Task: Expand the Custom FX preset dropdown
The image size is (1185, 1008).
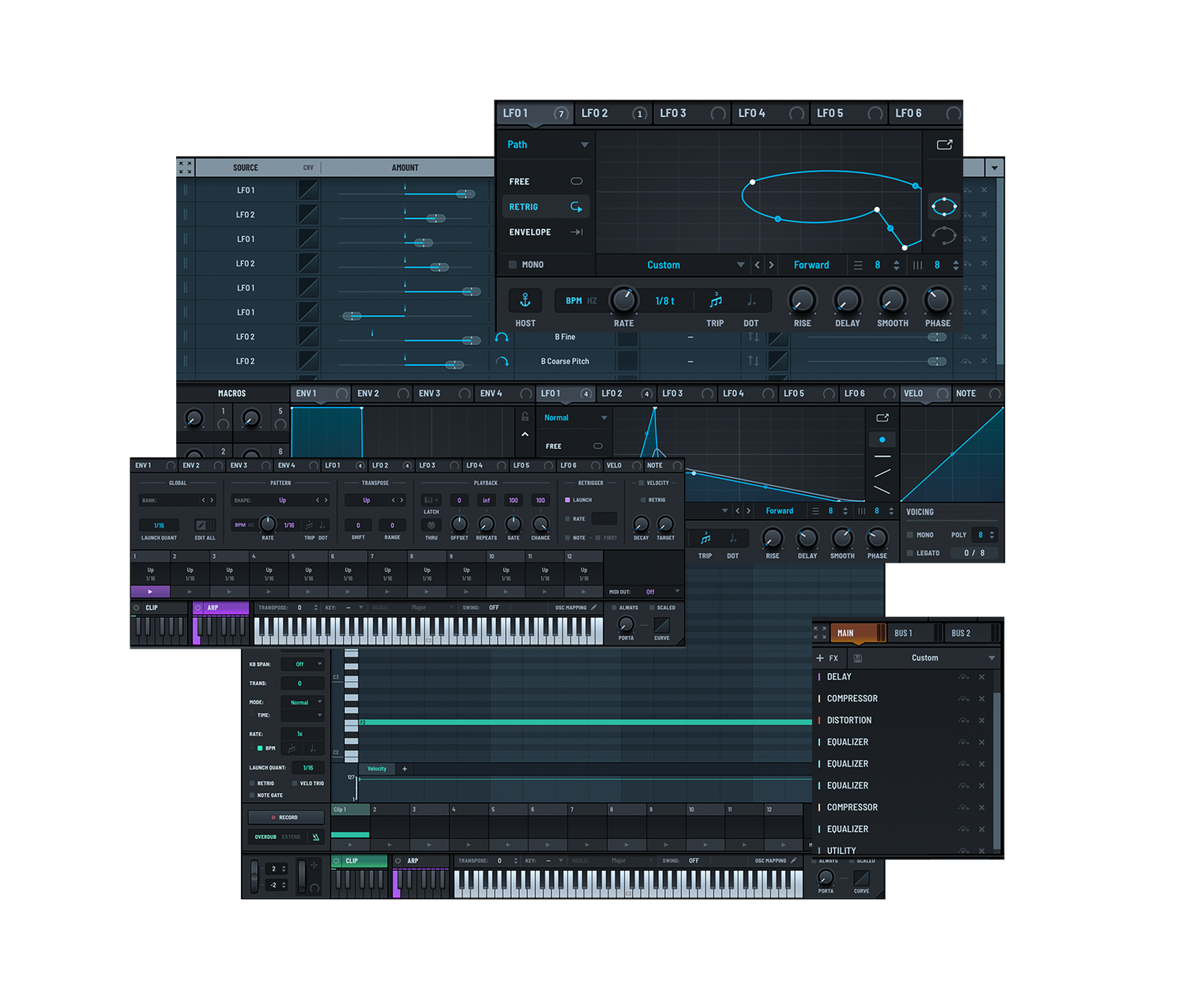Action: point(991,658)
